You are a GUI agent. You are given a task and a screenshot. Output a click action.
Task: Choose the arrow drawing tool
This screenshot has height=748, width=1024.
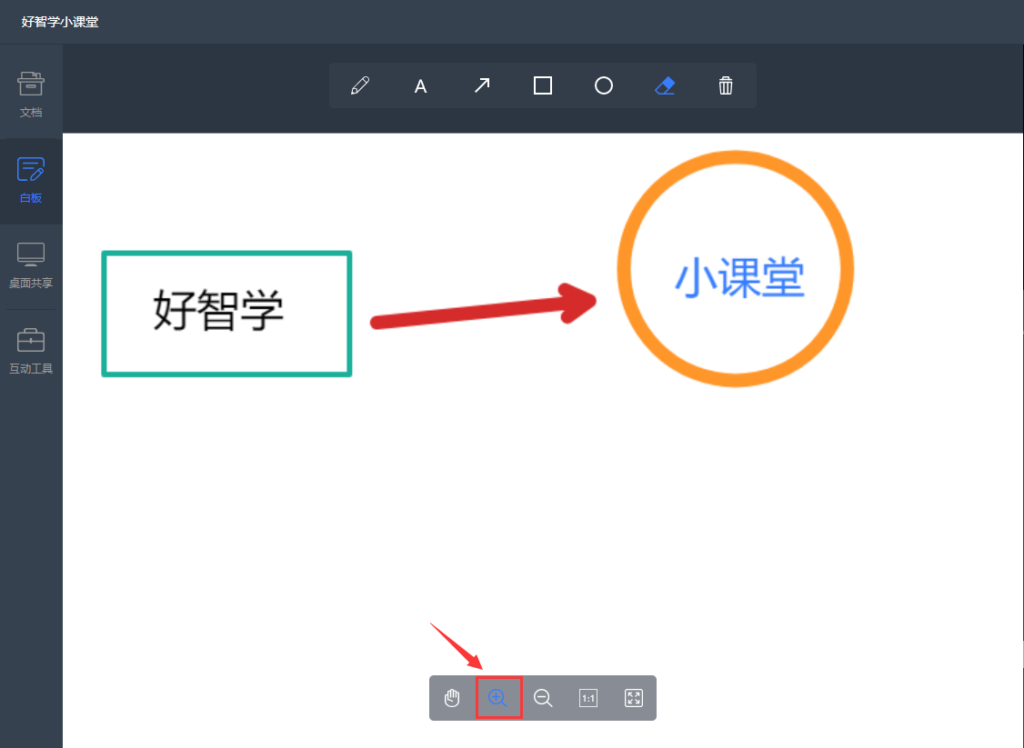point(482,86)
